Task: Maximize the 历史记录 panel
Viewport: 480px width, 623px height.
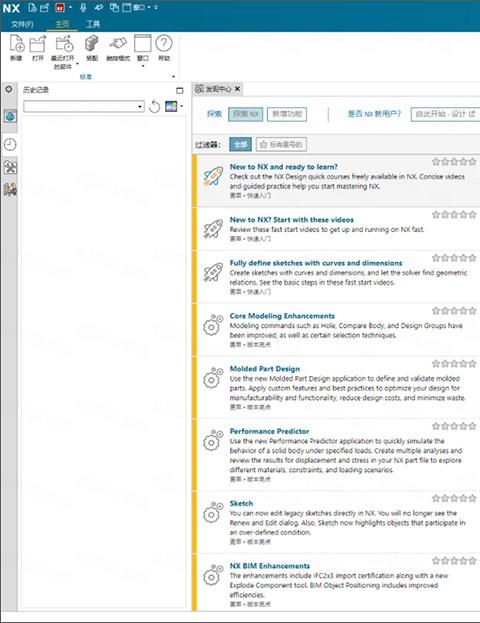Action: click(180, 90)
